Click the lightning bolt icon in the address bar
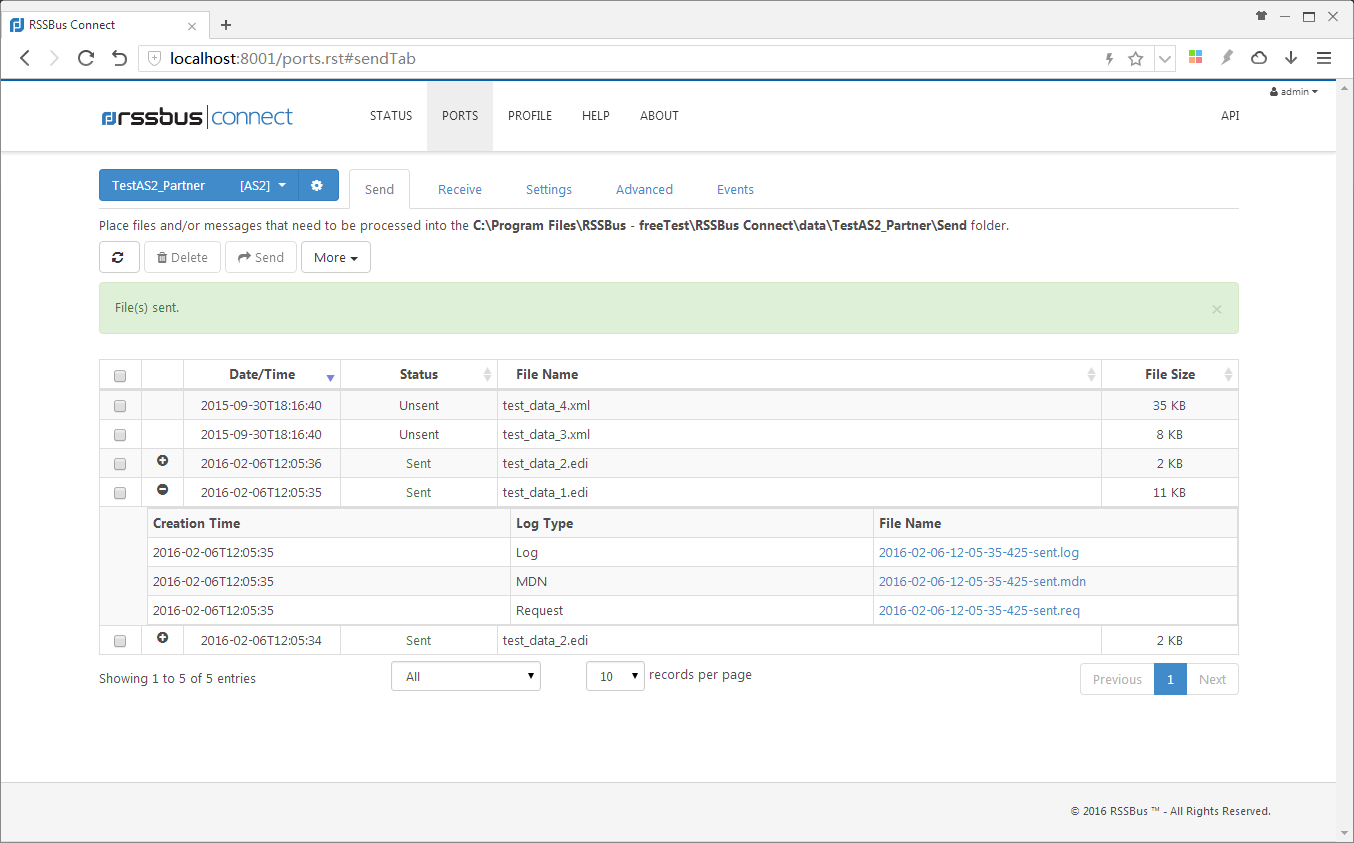 click(1108, 59)
